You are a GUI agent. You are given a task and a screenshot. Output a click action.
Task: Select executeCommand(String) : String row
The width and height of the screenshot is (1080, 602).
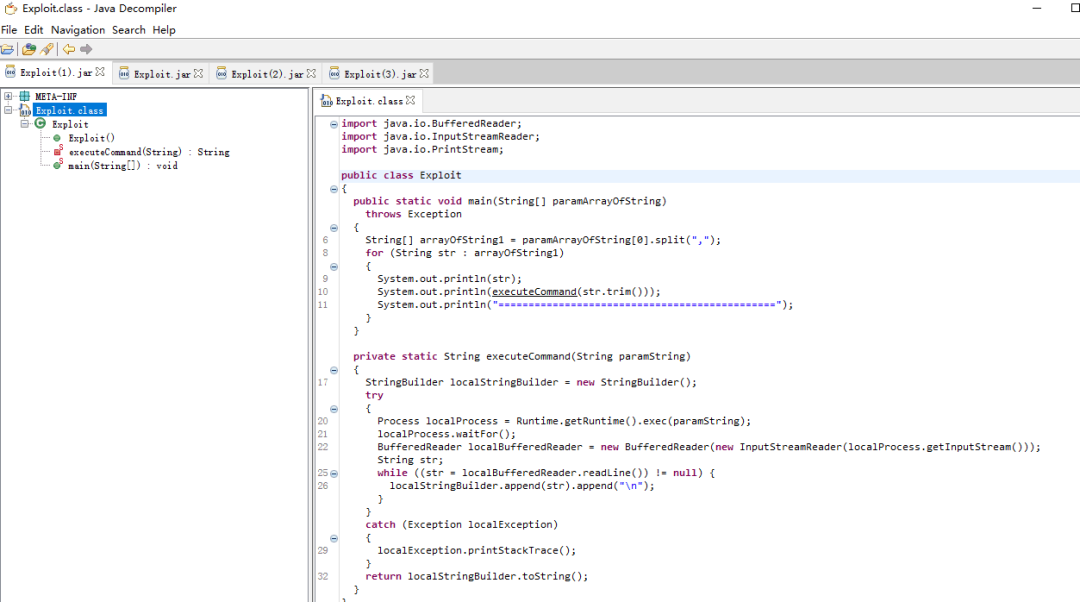149,152
